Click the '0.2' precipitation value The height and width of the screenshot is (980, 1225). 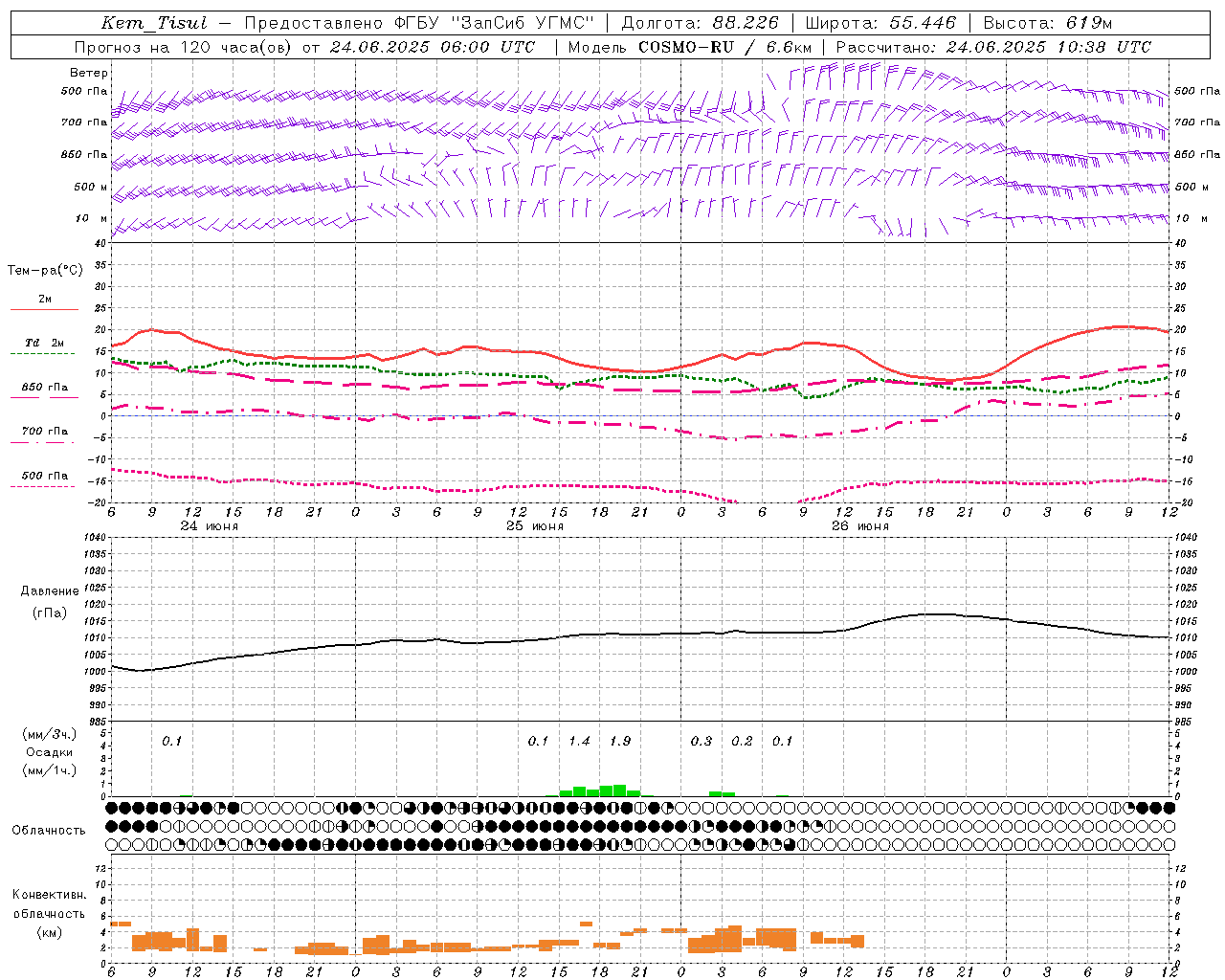[x=742, y=742]
